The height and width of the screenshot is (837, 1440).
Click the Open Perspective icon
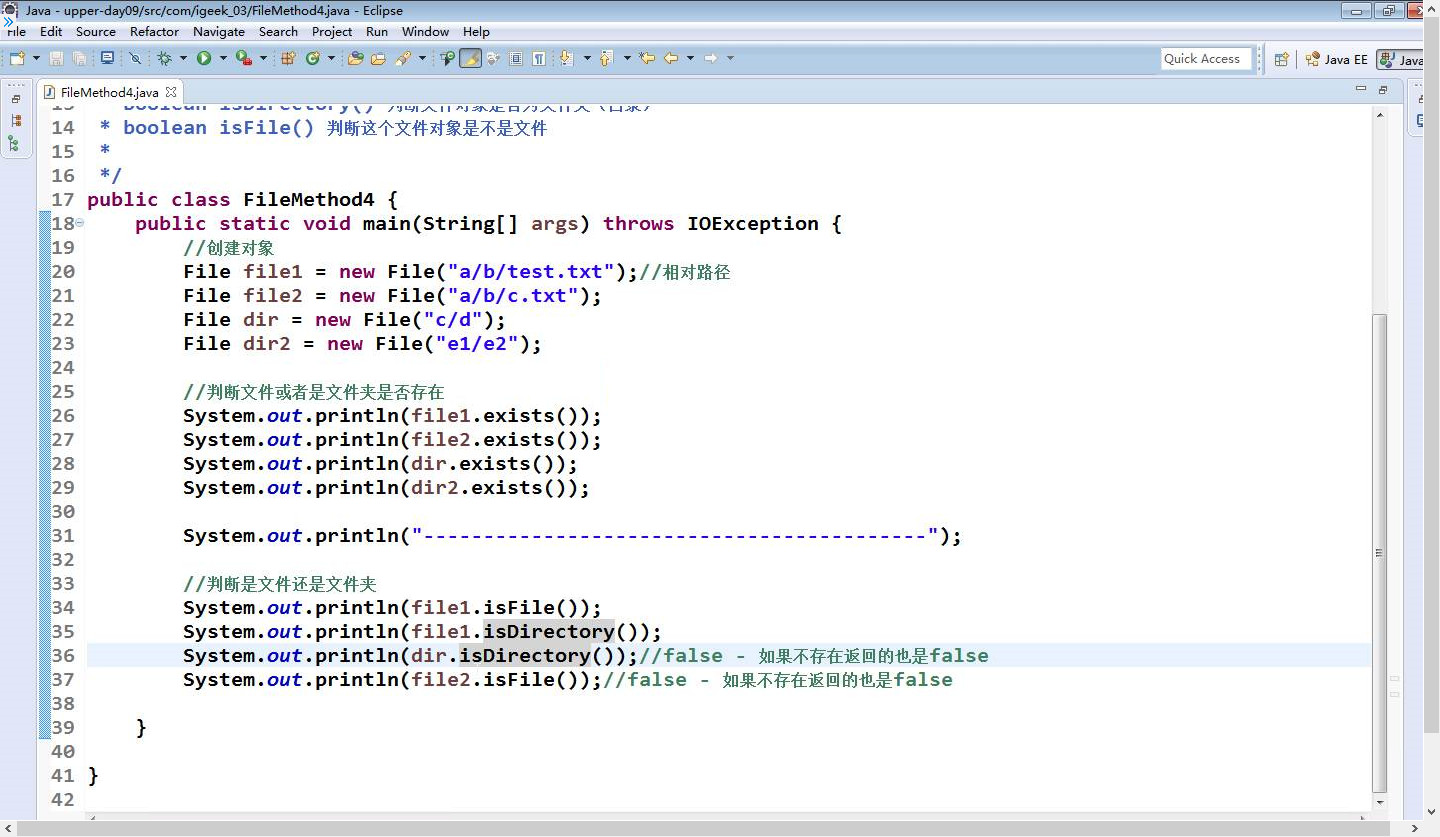1281,59
